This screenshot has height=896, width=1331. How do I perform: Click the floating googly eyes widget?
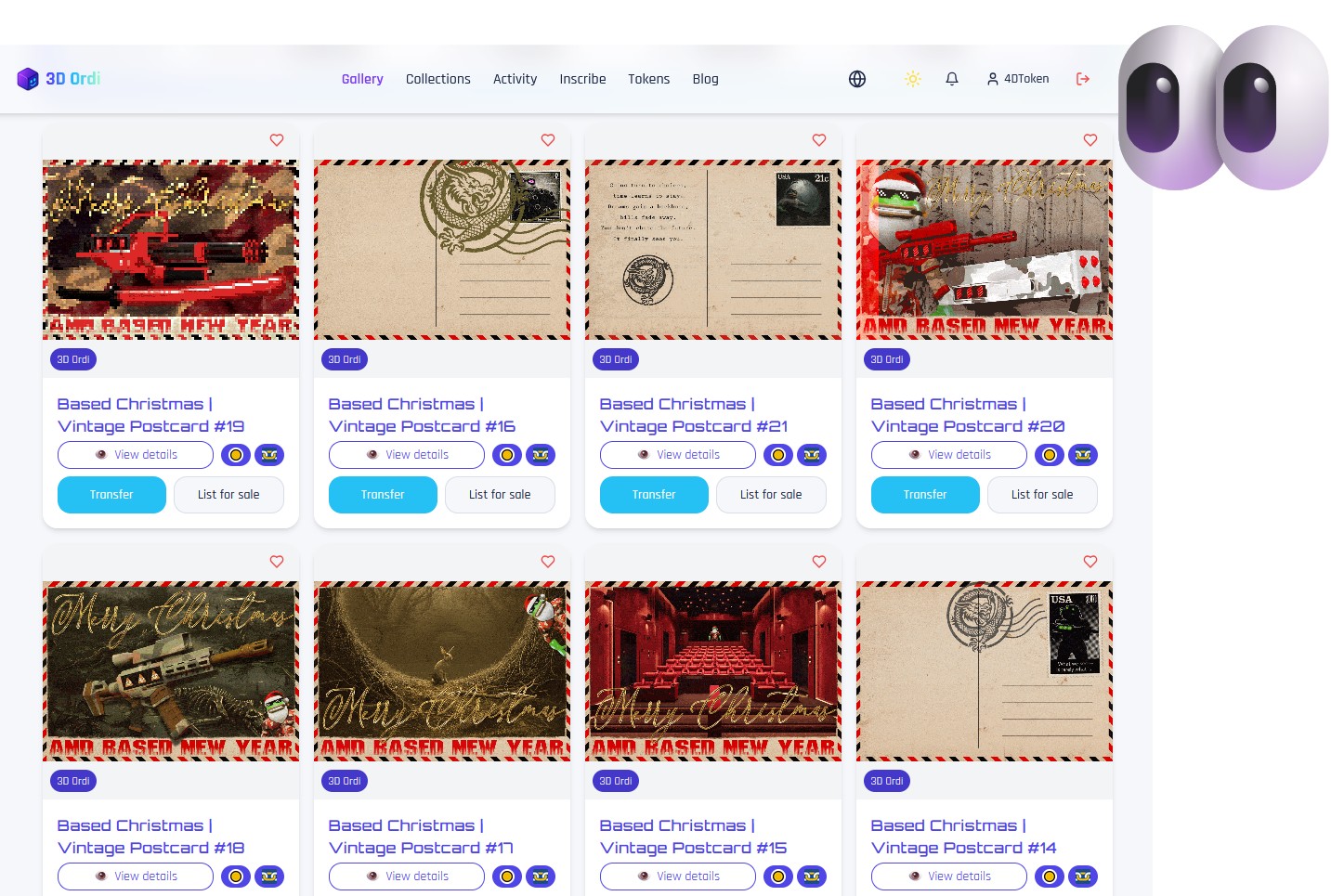point(1223,108)
